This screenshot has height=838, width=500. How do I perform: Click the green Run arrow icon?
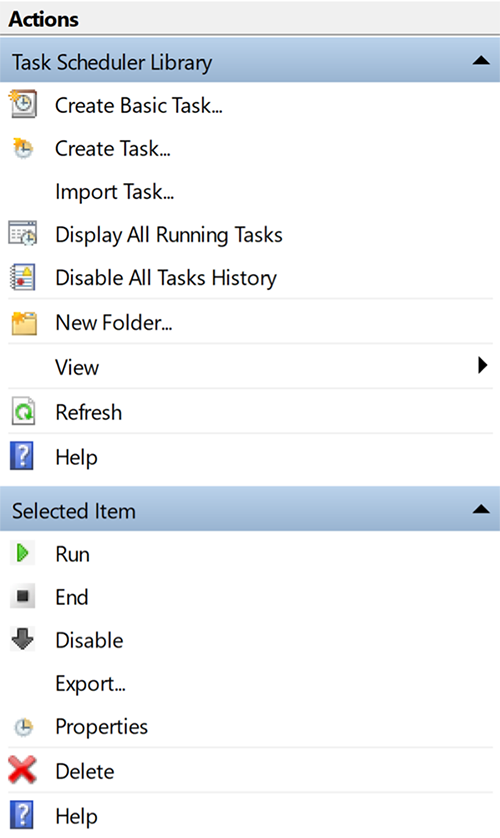[22, 553]
